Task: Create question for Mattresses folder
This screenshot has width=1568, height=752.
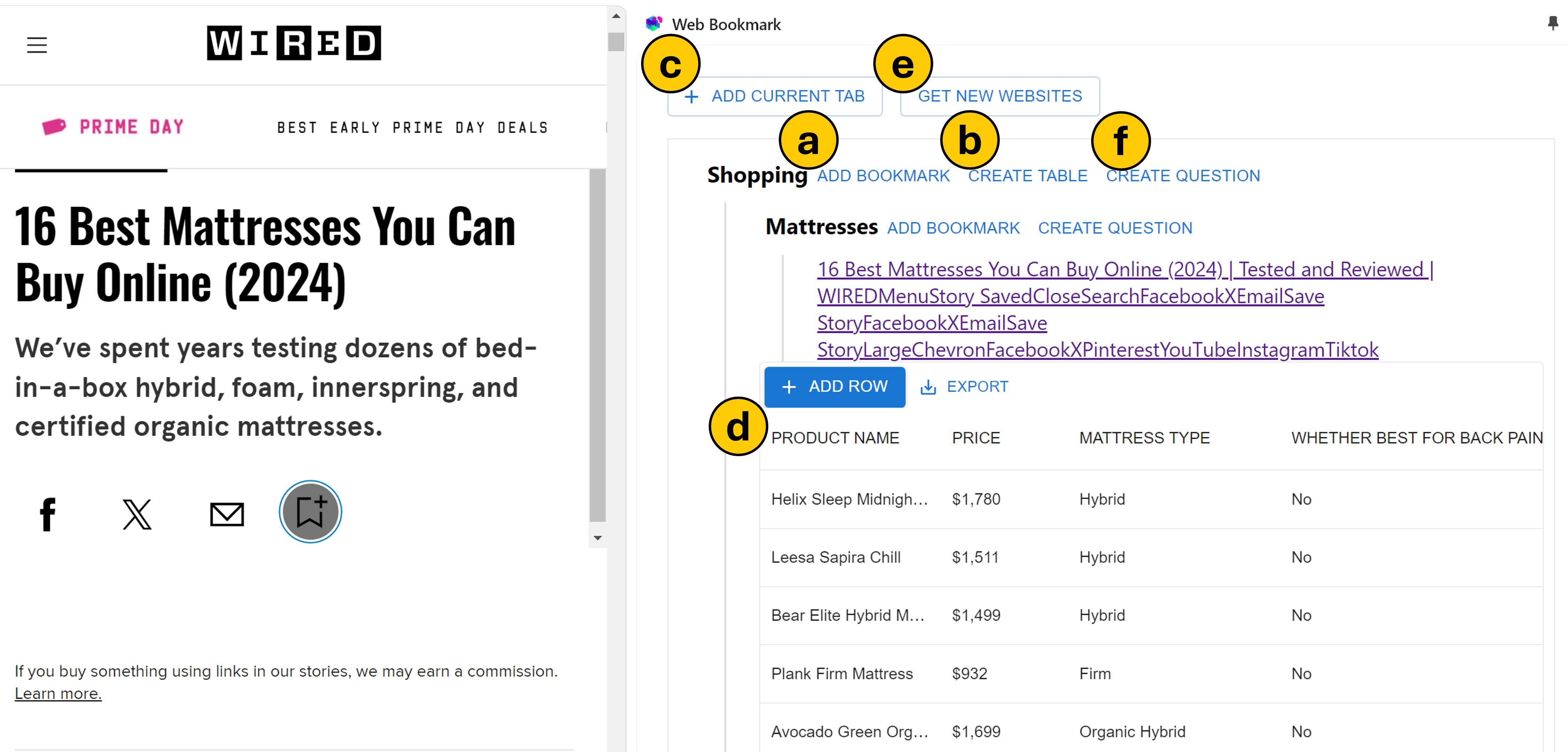Action: [1115, 228]
